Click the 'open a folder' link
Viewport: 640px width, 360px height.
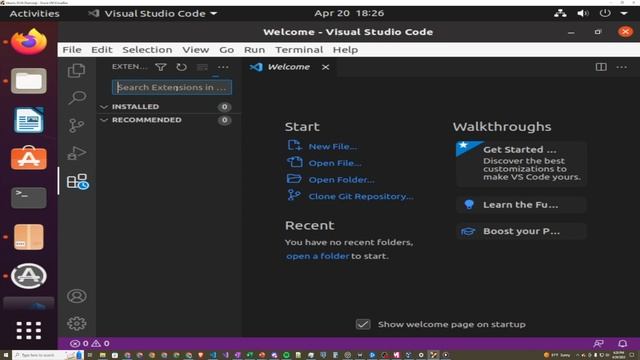click(318, 256)
